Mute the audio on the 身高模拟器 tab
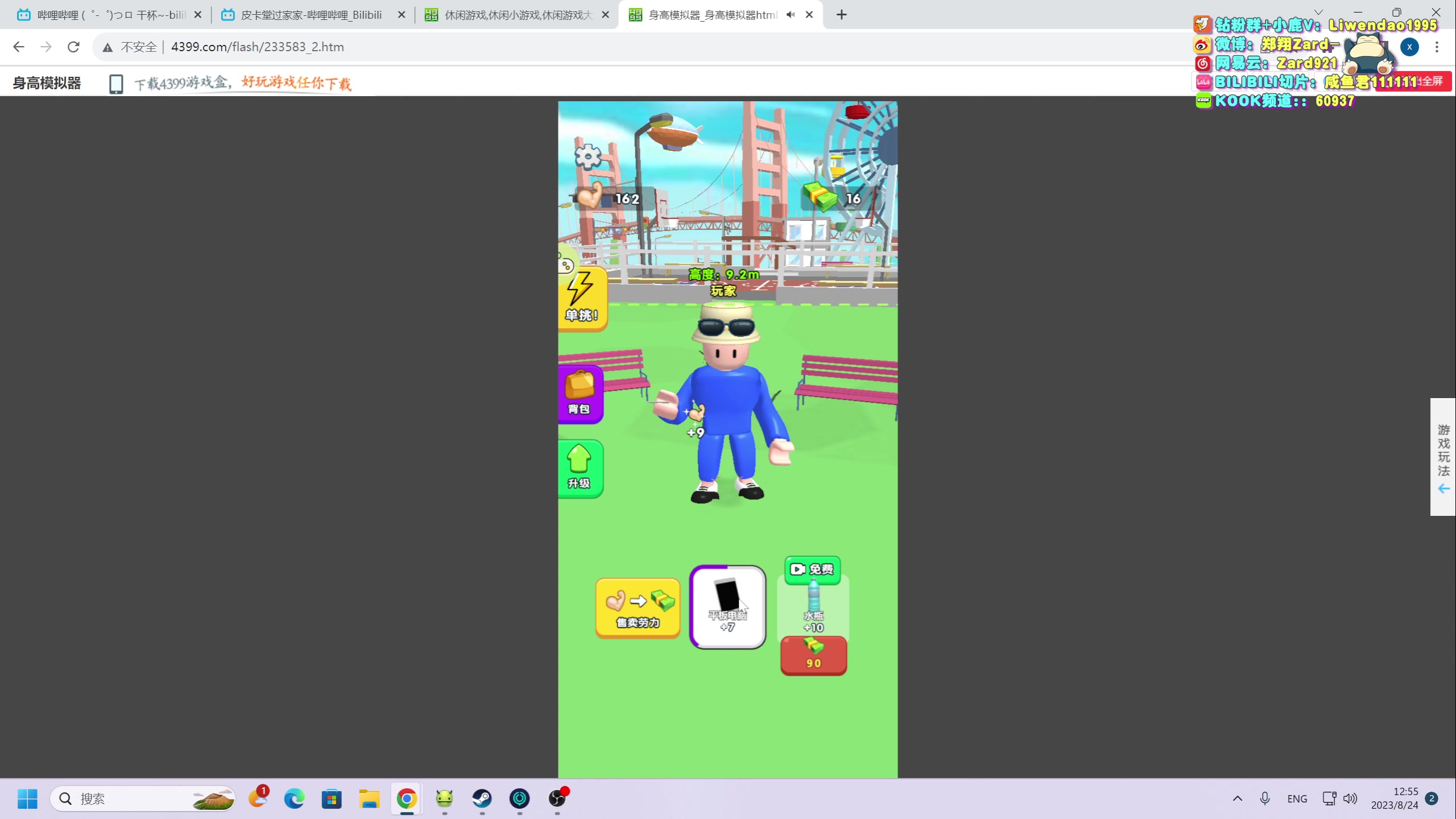The height and width of the screenshot is (819, 1456). pos(791,15)
